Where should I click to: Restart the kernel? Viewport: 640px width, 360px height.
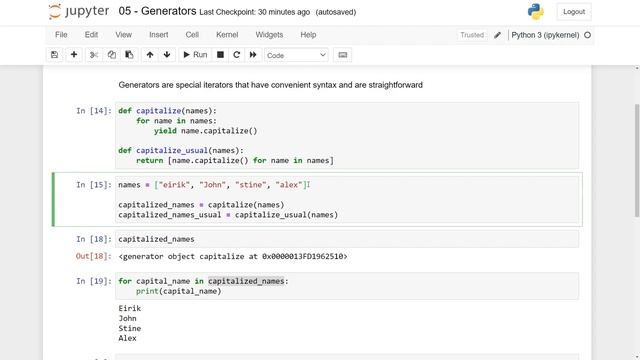coord(237,55)
